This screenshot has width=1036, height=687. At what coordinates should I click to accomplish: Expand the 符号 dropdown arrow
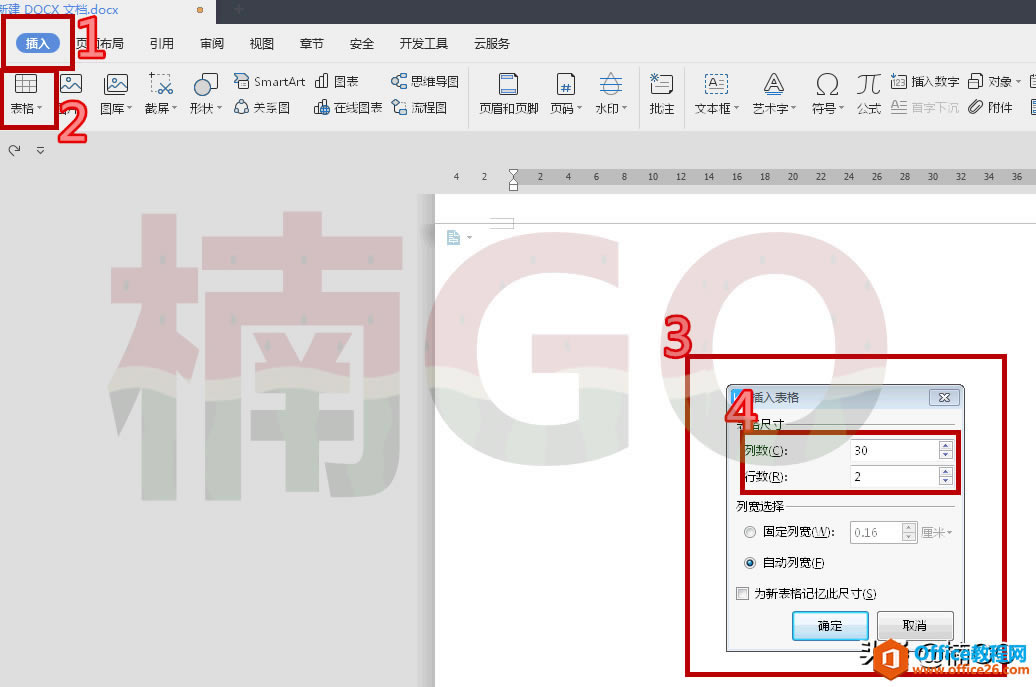841,108
